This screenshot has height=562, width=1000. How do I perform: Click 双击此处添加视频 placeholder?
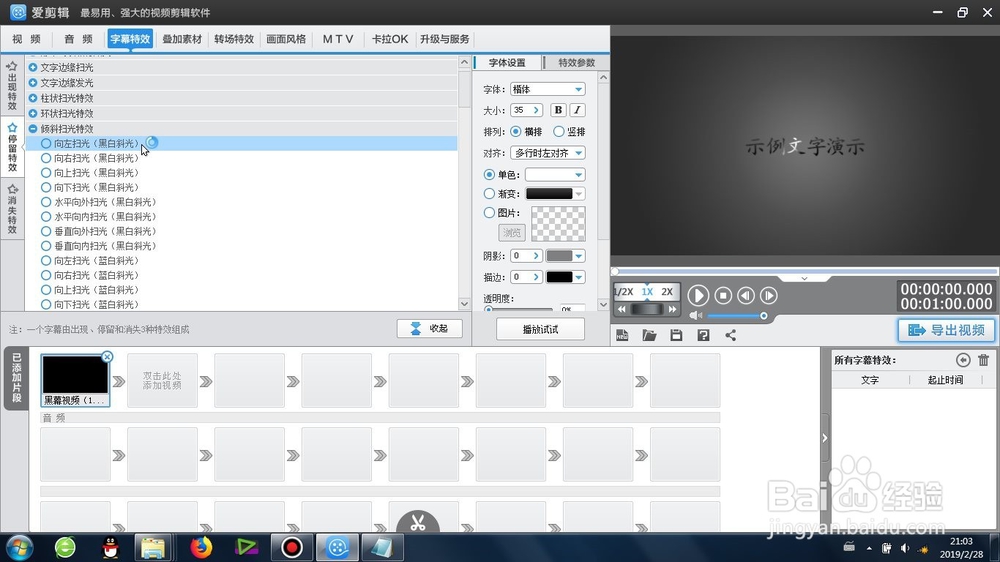tap(162, 381)
